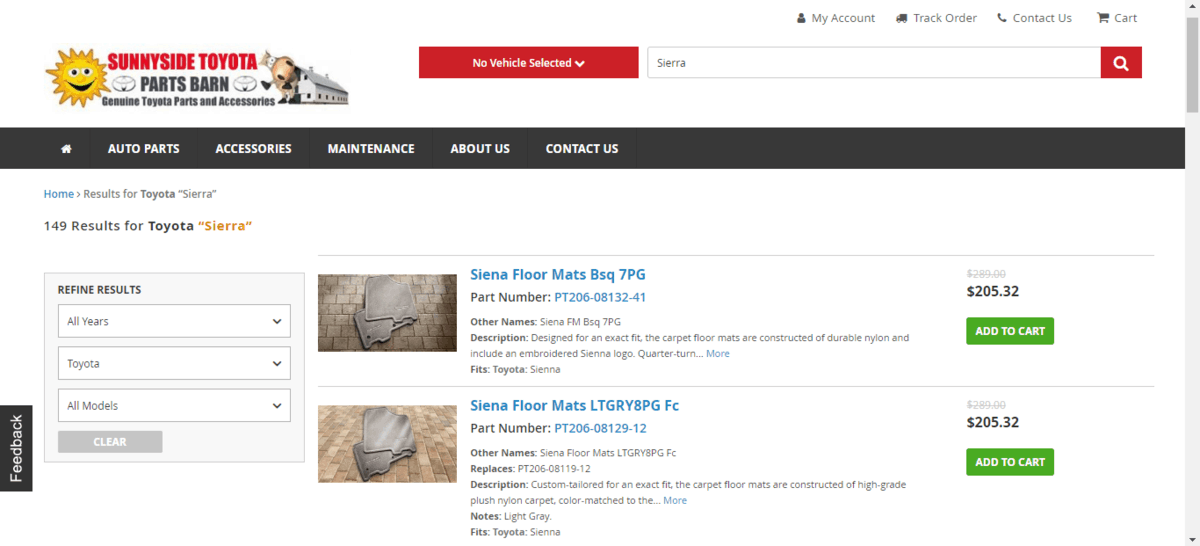
Task: Click Notes: Light Gray text
Action: [511, 516]
